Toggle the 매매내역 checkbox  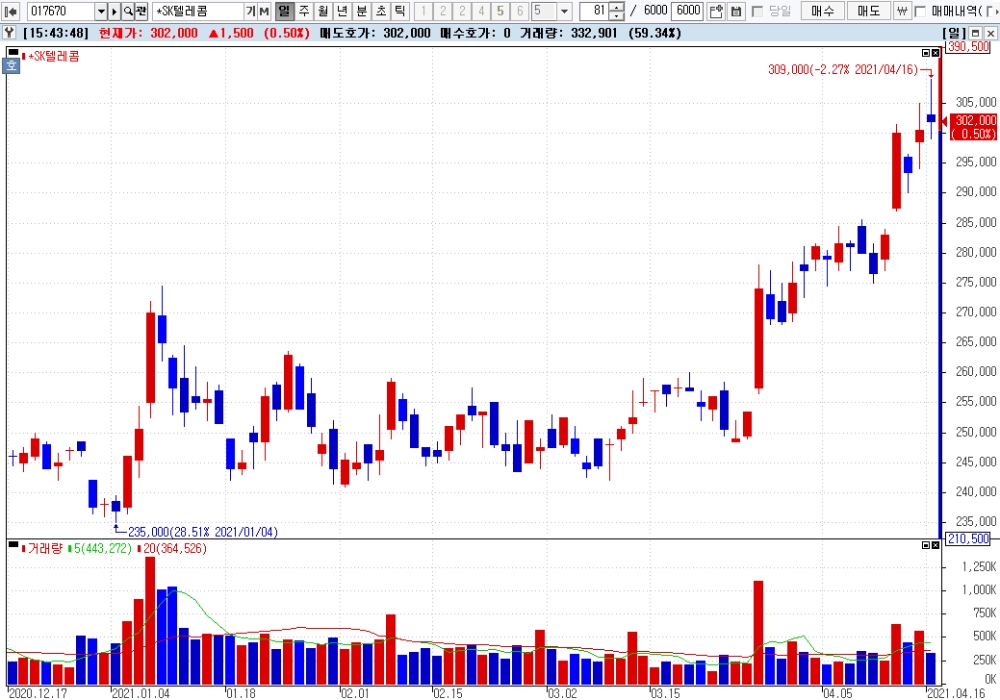[920, 11]
